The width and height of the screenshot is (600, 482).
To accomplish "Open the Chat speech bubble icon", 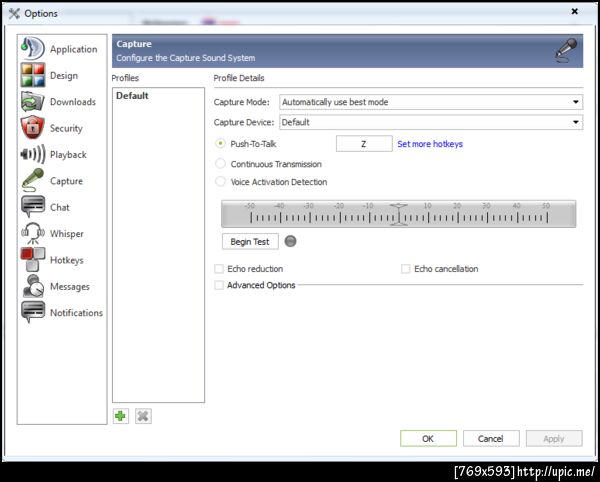I will point(33,207).
